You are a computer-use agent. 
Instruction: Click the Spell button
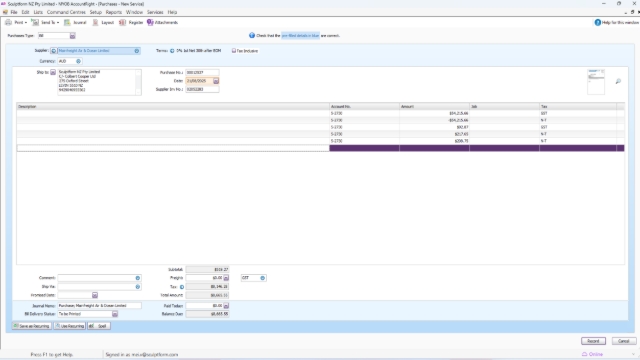point(99,326)
